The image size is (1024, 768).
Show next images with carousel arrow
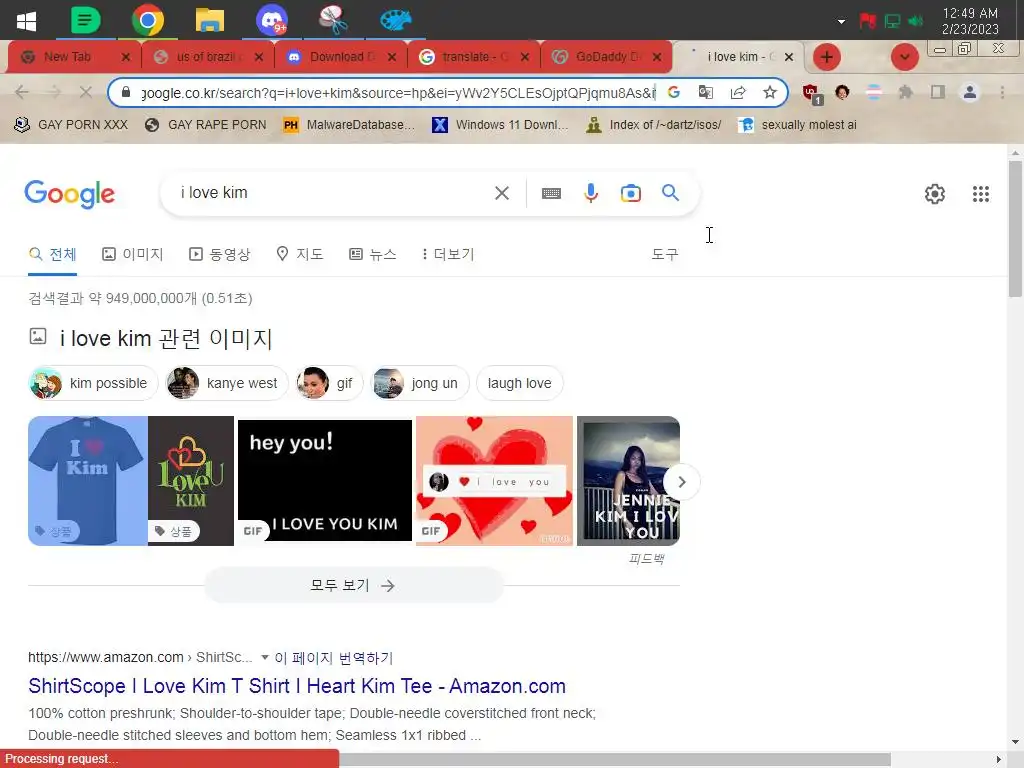pyautogui.click(x=681, y=482)
